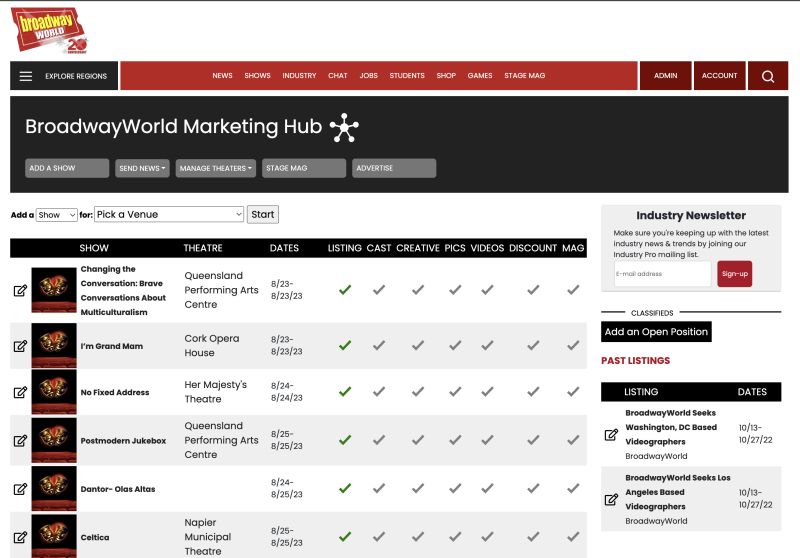Toggle Cast checkmark for I'm Grand Mam
Viewport: 800px width, 558px height.
(x=378, y=346)
